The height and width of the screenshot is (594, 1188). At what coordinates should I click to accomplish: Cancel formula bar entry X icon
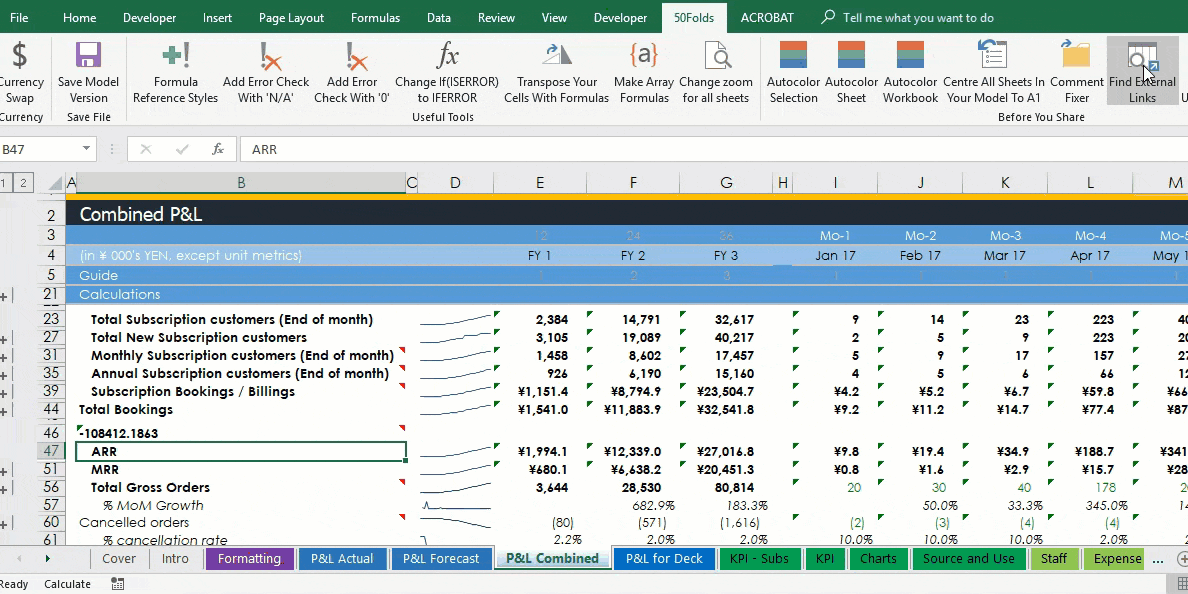(145, 149)
